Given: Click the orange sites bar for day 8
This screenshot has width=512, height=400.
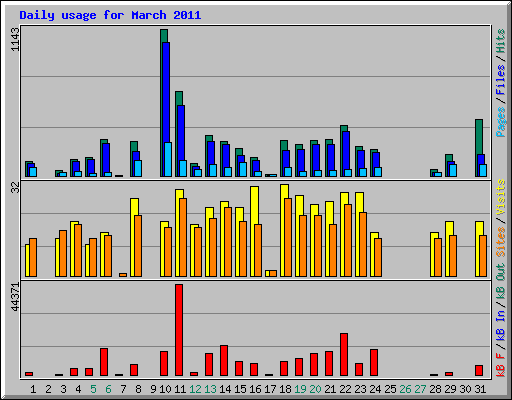Looking at the screenshot, I should tap(138, 246).
